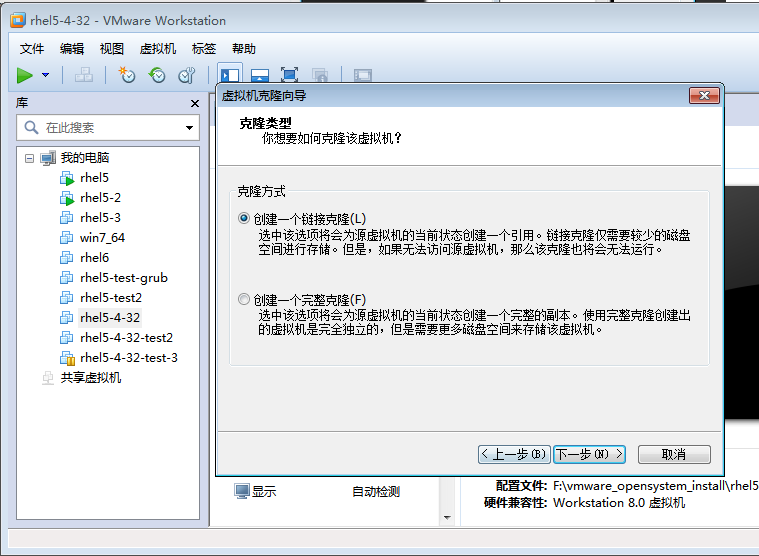Viewport: 759px width, 556px height.
Task: Toggle the thumbnail bar toolbar icon
Action: pos(259,75)
